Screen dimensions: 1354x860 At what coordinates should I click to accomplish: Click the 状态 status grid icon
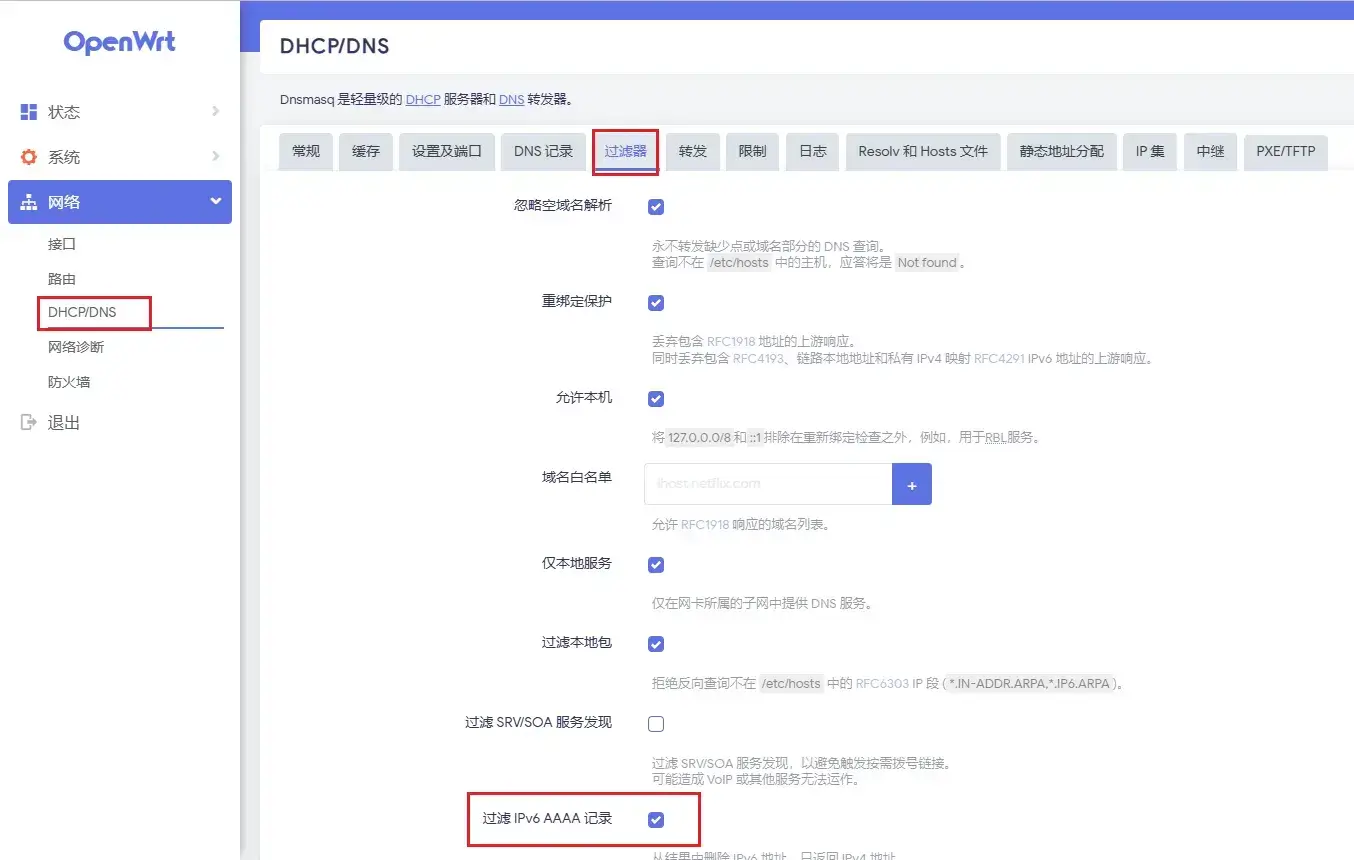point(29,112)
